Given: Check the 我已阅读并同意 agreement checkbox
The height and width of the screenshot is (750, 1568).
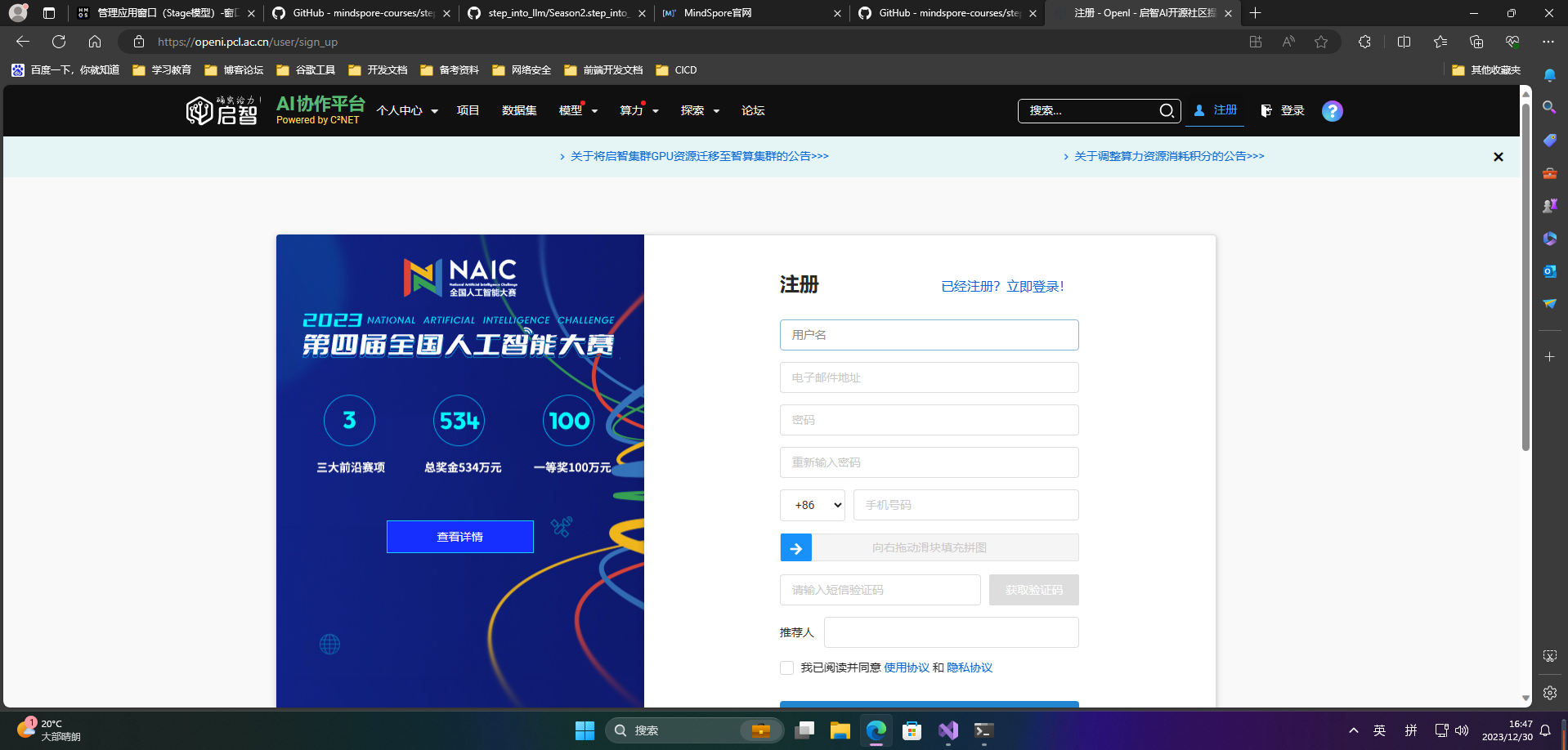Looking at the screenshot, I should 786,667.
